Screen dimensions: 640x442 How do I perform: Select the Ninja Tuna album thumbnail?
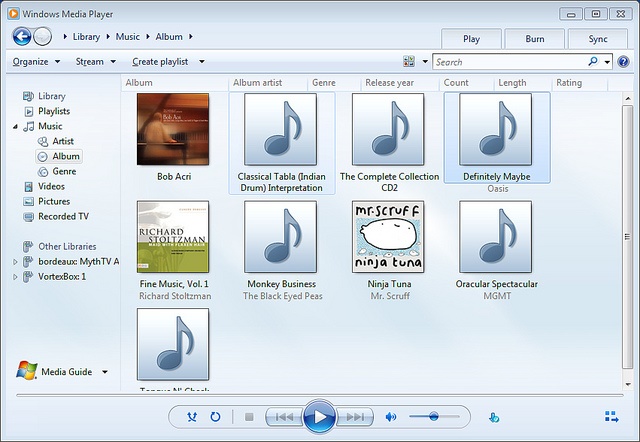pos(388,236)
